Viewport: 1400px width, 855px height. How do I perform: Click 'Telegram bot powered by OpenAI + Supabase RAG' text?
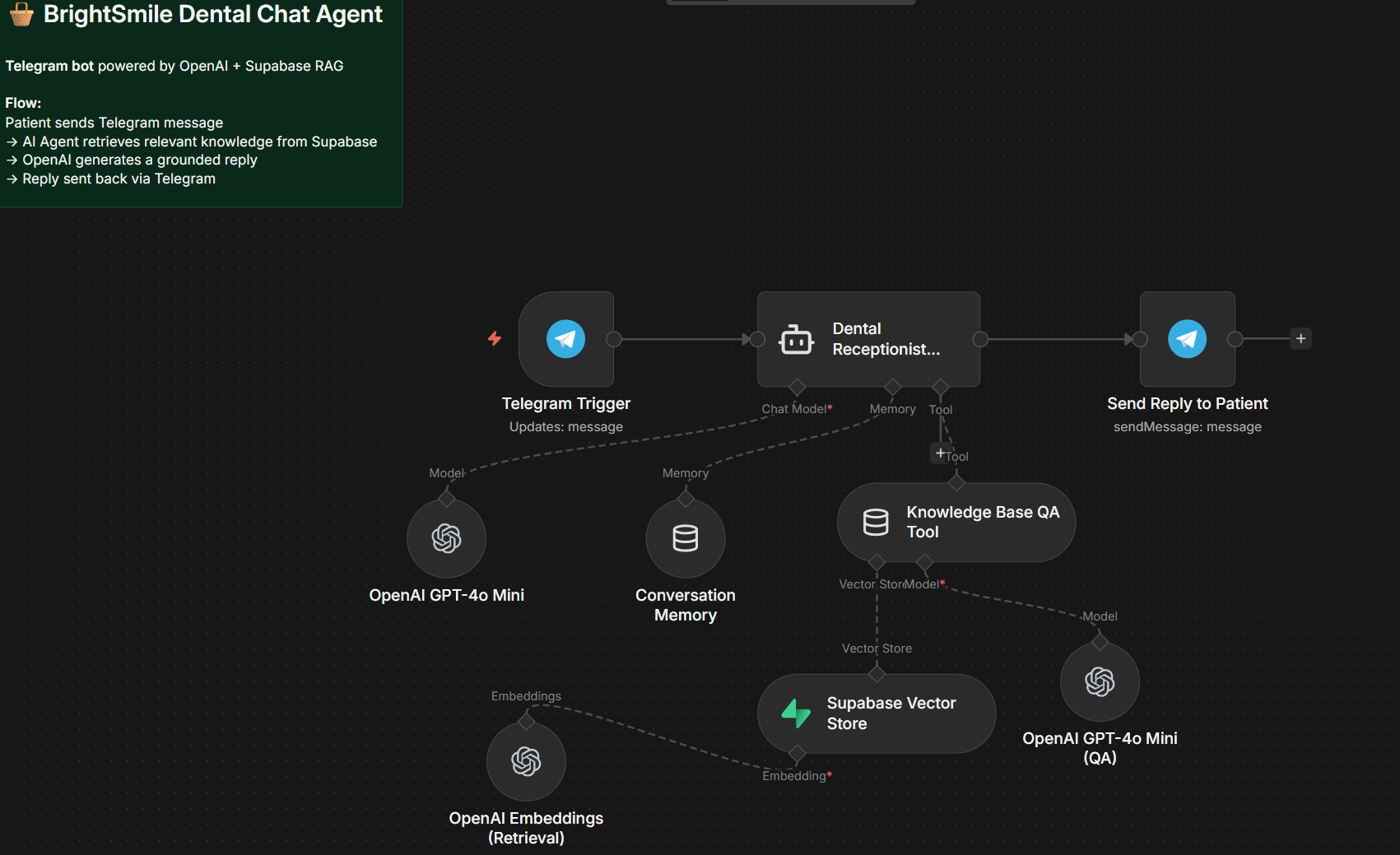coord(174,66)
